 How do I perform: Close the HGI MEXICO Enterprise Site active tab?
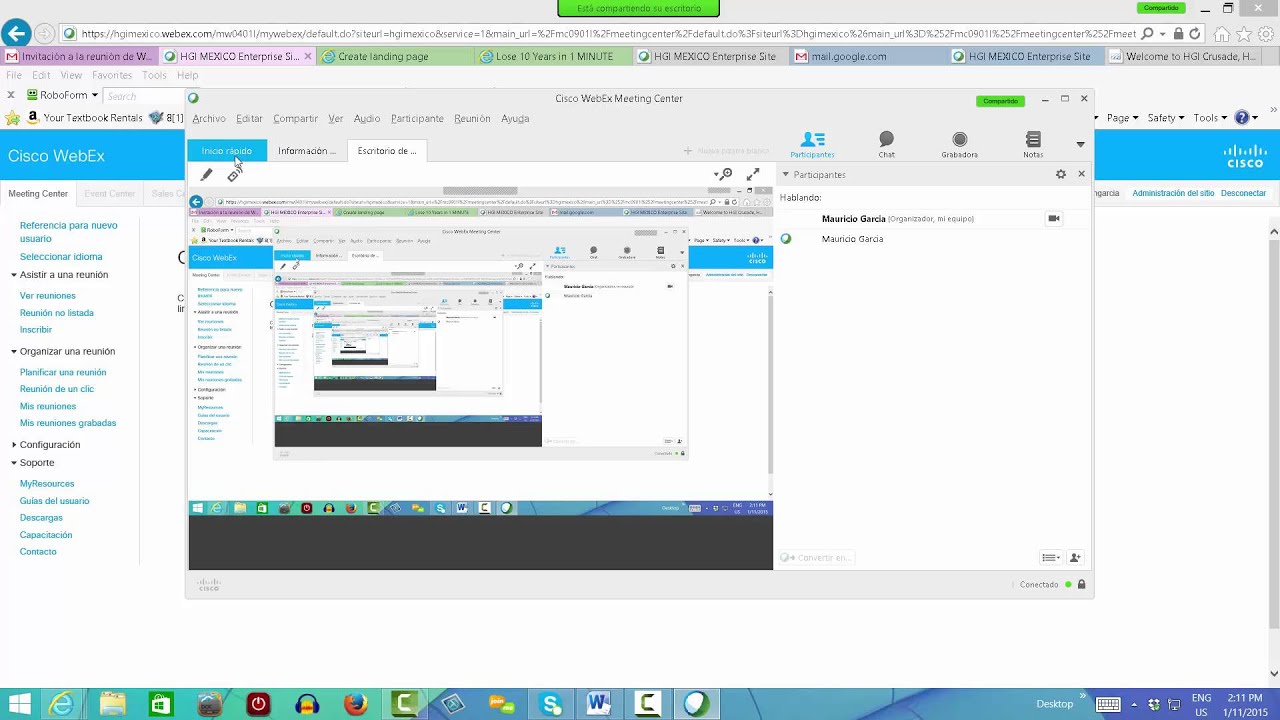click(307, 56)
